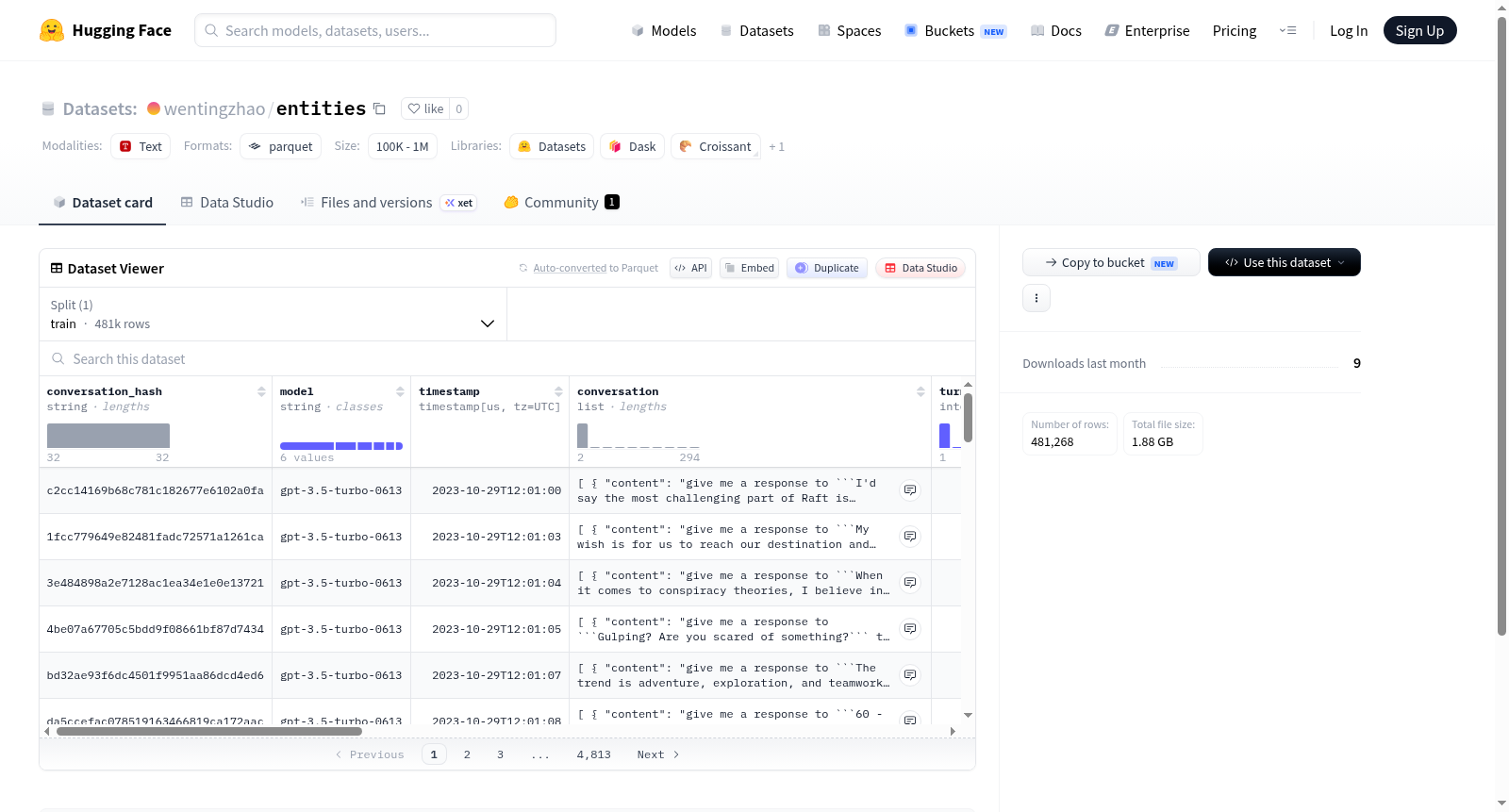
Task: Click the like count 0
Action: [459, 108]
